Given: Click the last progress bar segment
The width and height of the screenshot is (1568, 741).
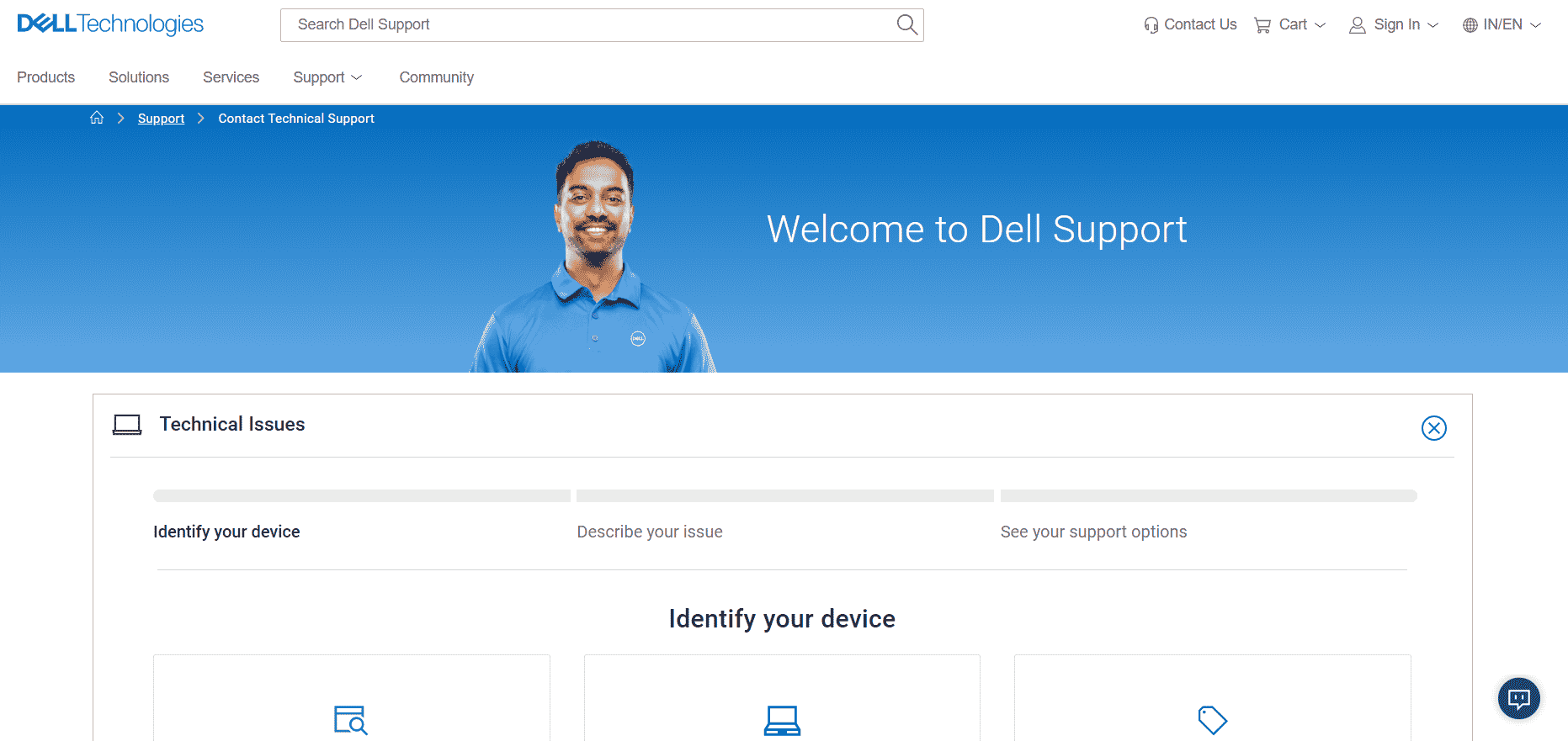Looking at the screenshot, I should point(1209,496).
